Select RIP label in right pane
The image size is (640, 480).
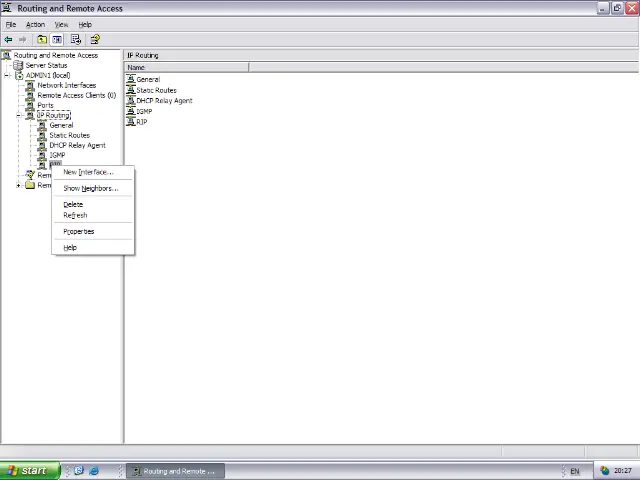(x=142, y=122)
